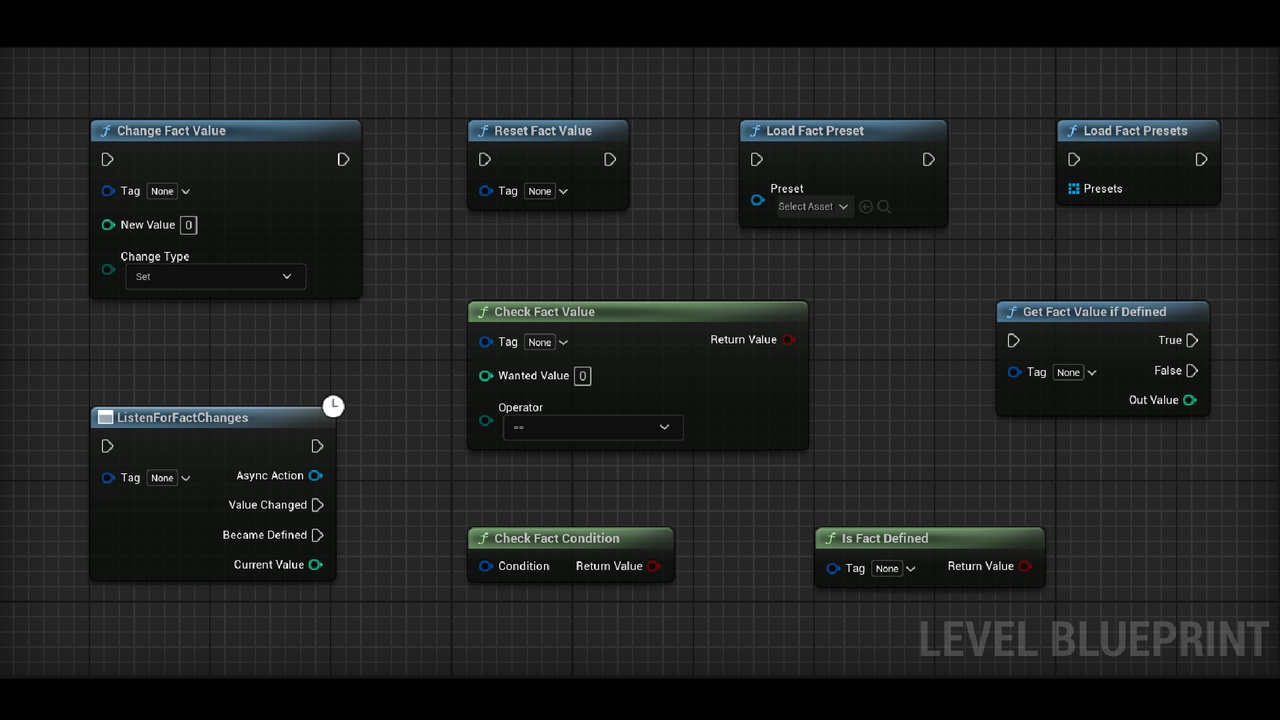Viewport: 1280px width, 720px height.
Task: Select Change Fact Value node title
Action: (x=171, y=131)
